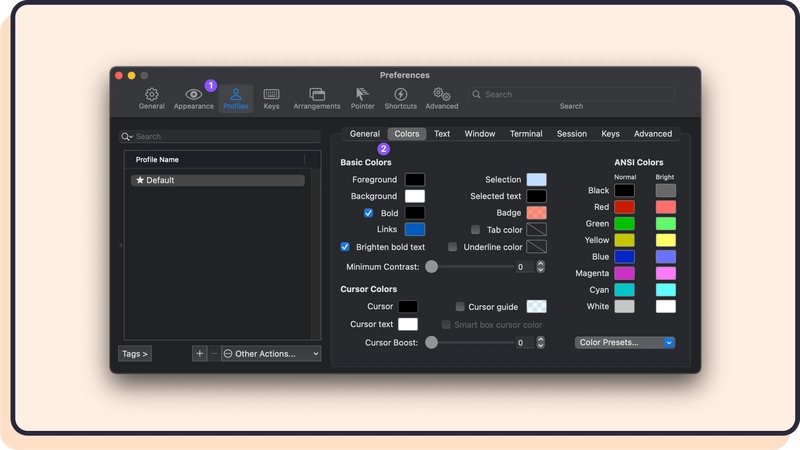Select the Default profile row
This screenshot has width=800, height=450.
pyautogui.click(x=218, y=180)
